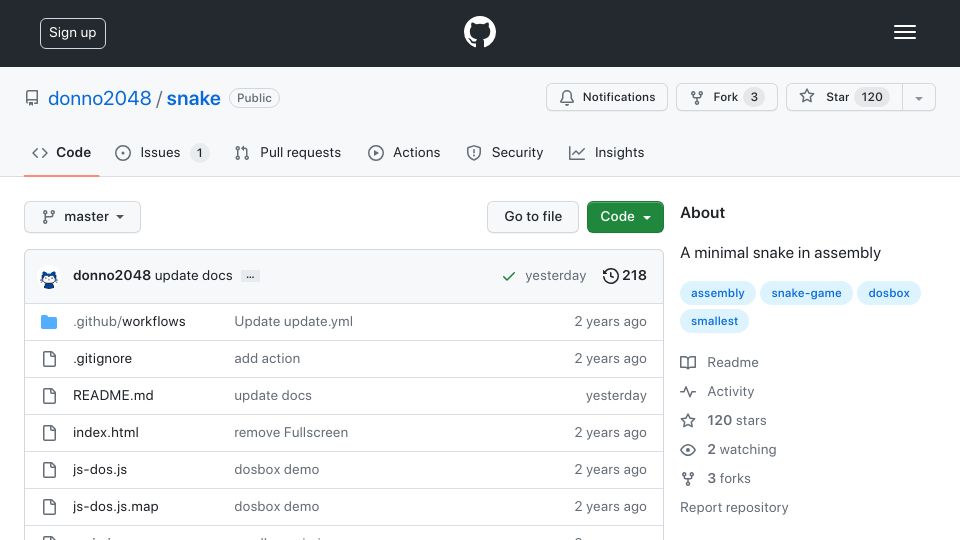Expand the commit message ellipsis

tap(250, 276)
